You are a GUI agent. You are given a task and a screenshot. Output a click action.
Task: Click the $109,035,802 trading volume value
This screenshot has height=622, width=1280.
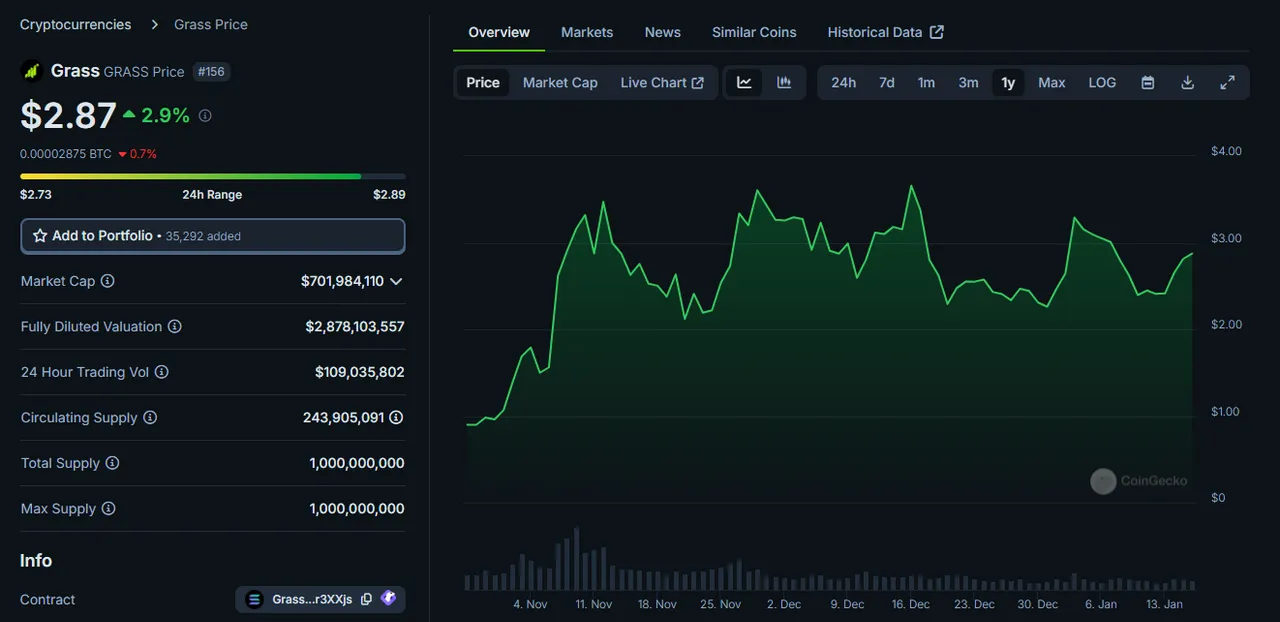coord(360,372)
